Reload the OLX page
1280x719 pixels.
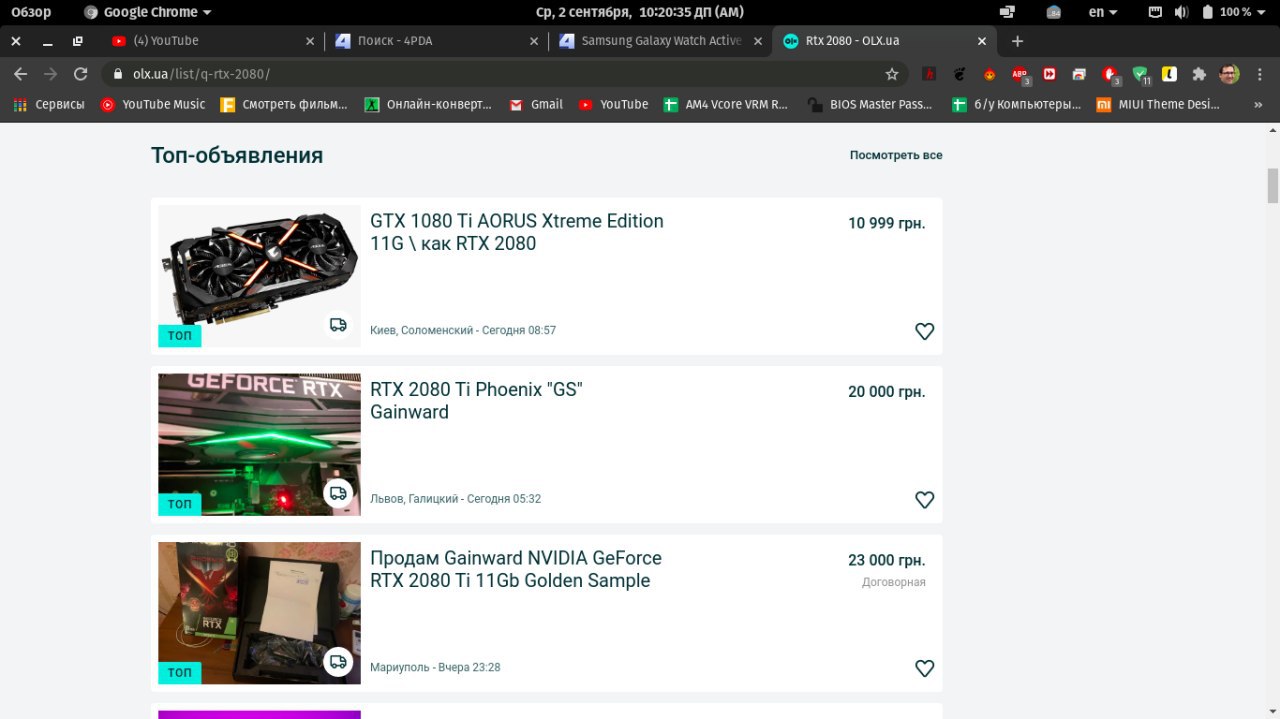tap(81, 74)
